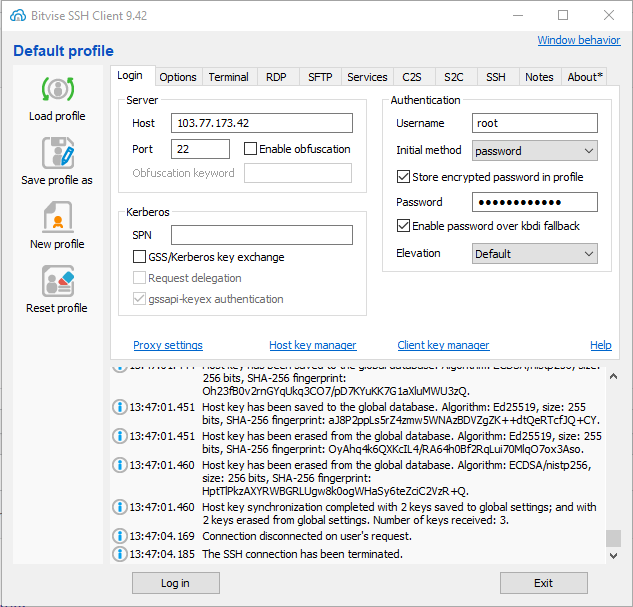Click the log scrollbar thumb
This screenshot has height=607, width=633.
click(x=613, y=538)
